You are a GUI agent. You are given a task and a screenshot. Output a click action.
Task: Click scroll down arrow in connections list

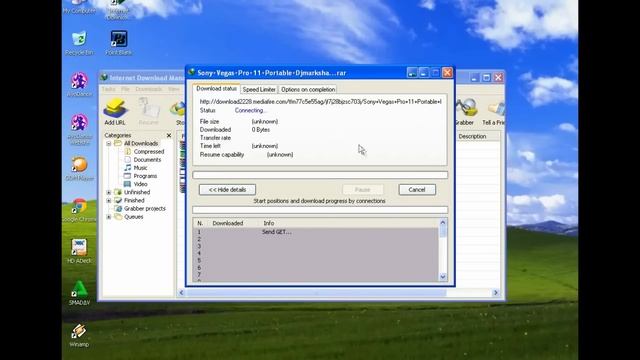[x=443, y=277]
